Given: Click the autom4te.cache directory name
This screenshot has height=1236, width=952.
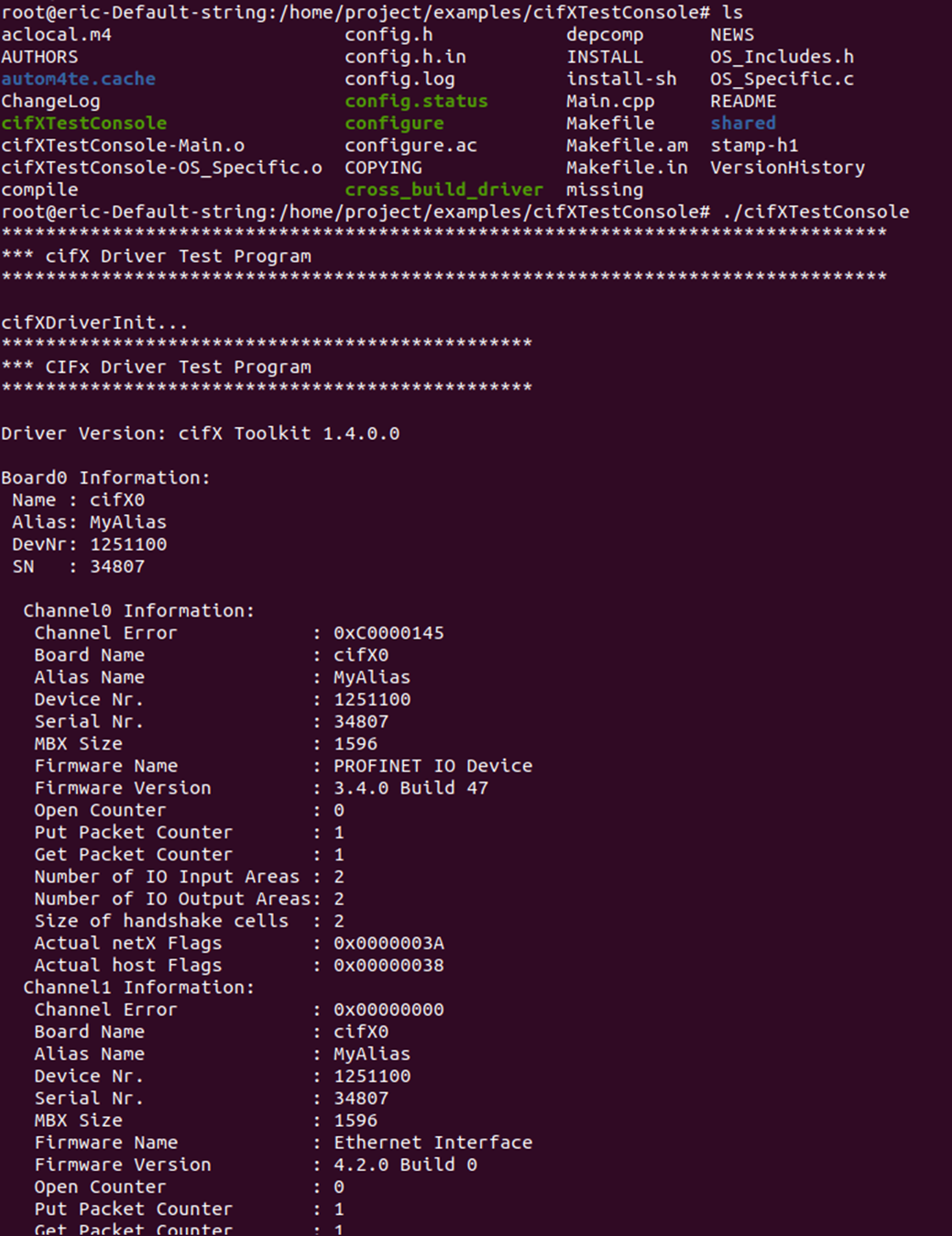Looking at the screenshot, I should [x=79, y=79].
